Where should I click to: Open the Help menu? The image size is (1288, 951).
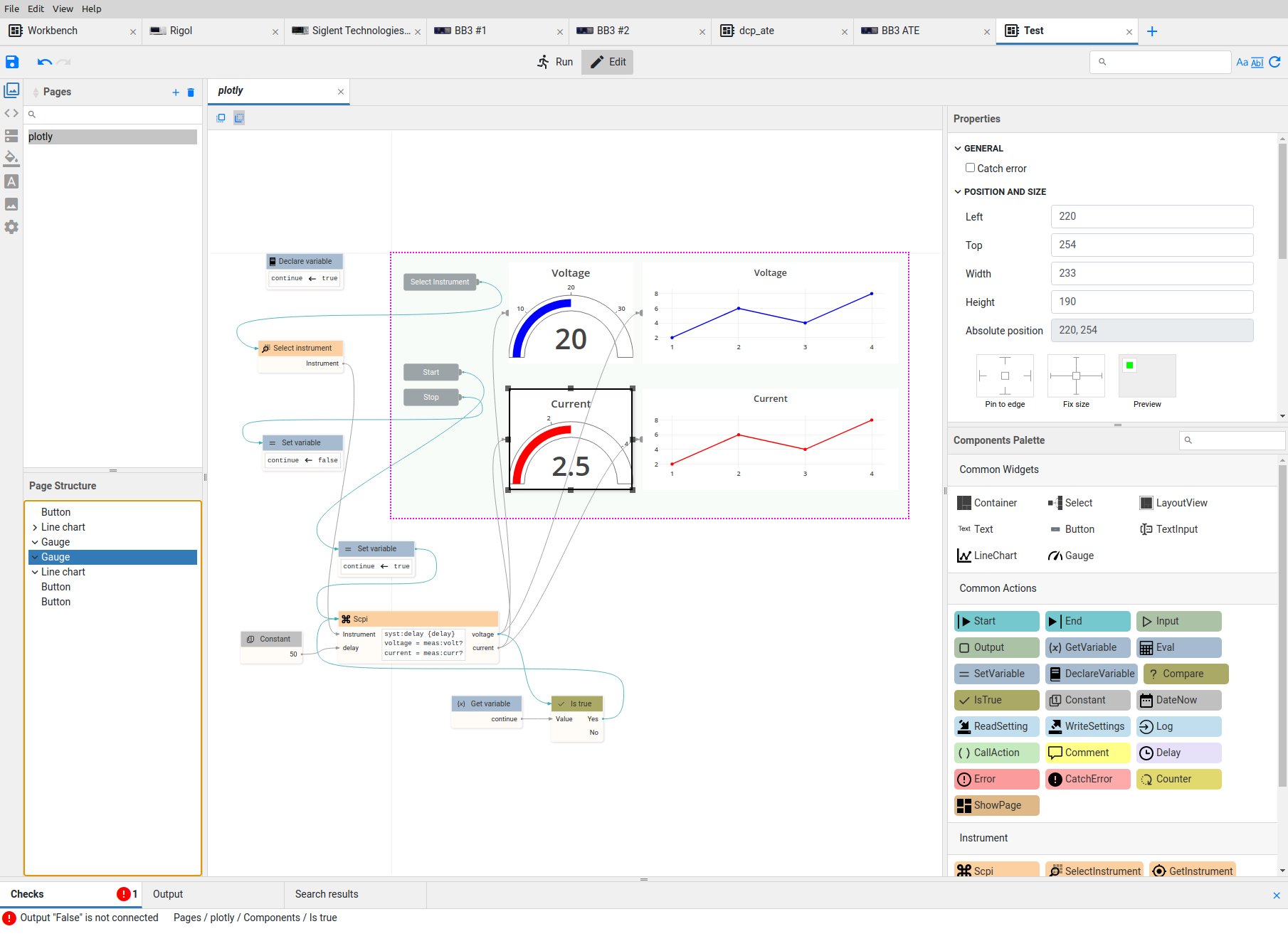[91, 9]
